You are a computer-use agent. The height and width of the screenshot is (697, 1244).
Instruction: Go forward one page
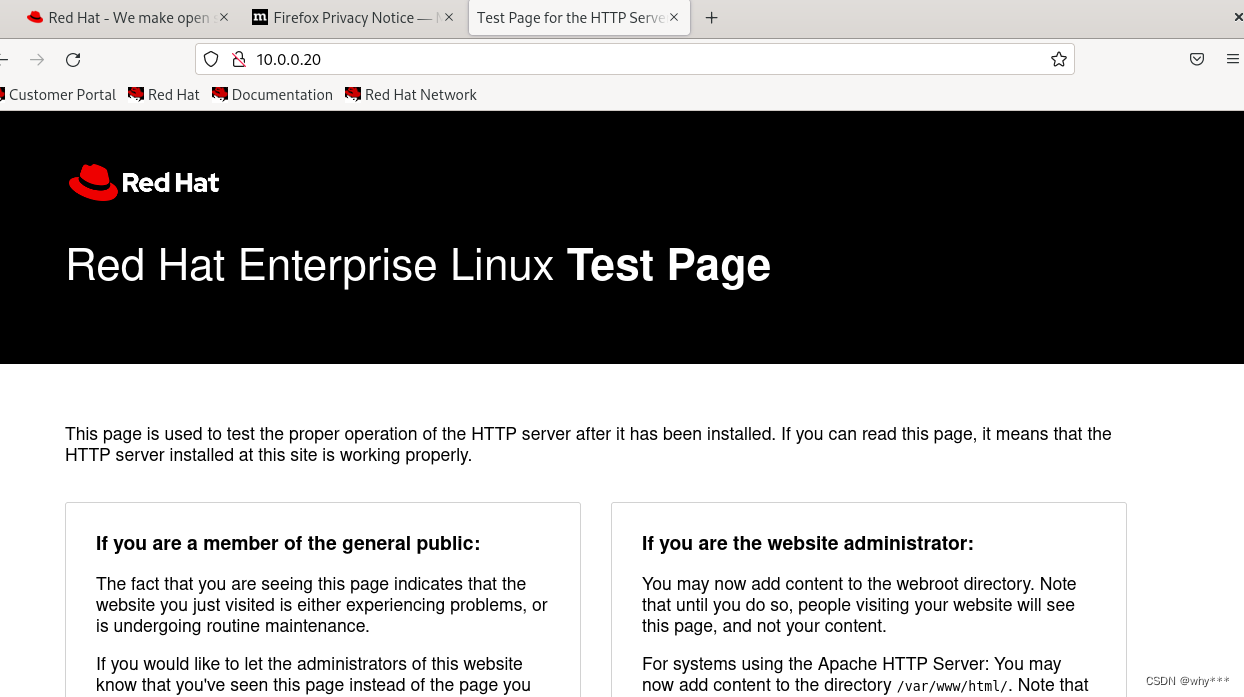(x=37, y=60)
